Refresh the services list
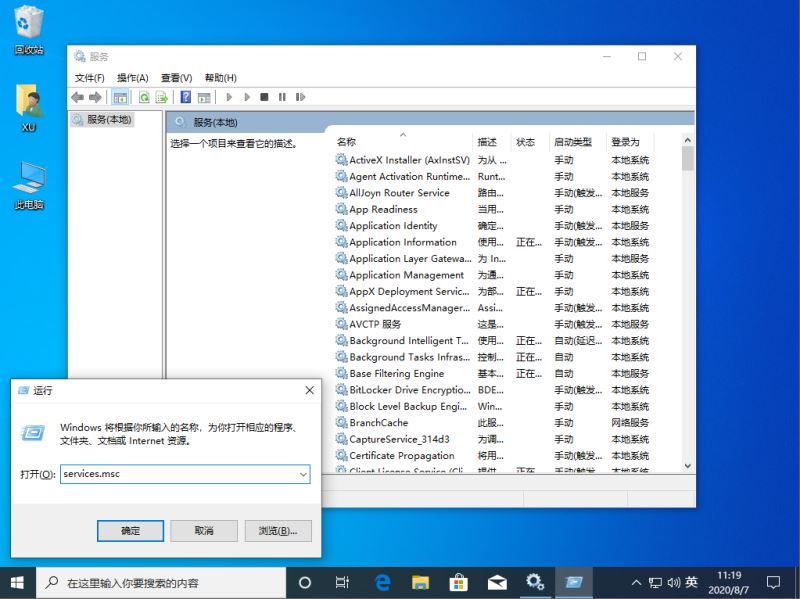This screenshot has height=599, width=800. pyautogui.click(x=142, y=97)
